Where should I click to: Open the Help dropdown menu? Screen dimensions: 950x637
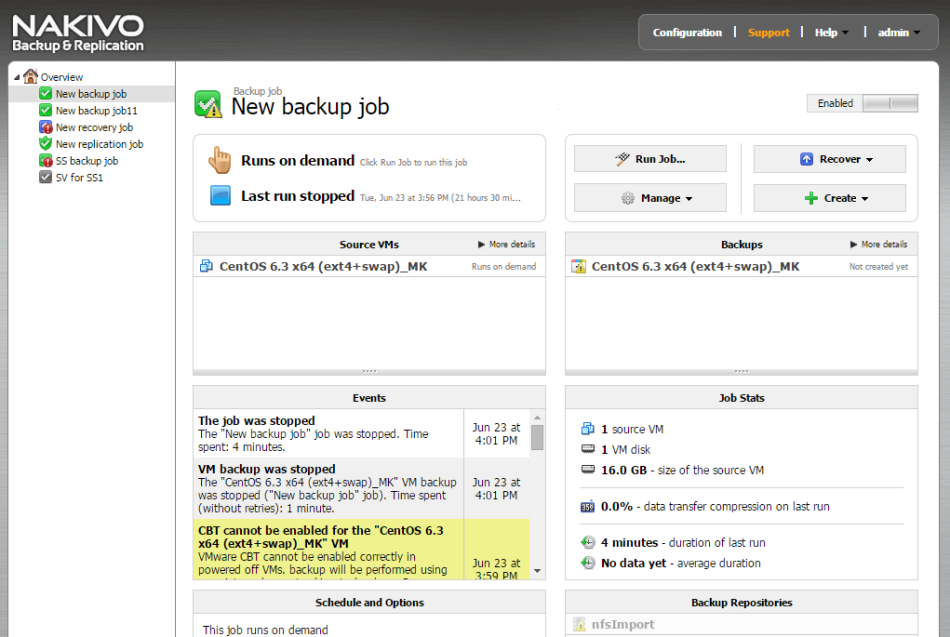(x=831, y=32)
